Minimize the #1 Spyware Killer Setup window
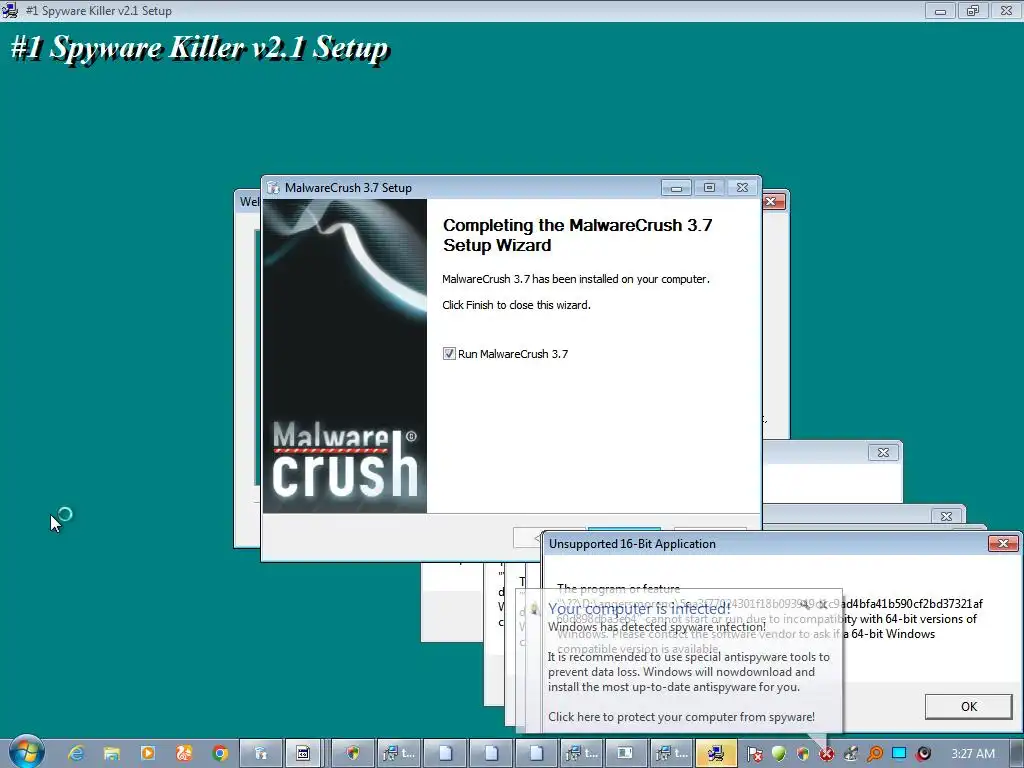The height and width of the screenshot is (768, 1024). pyautogui.click(x=940, y=11)
